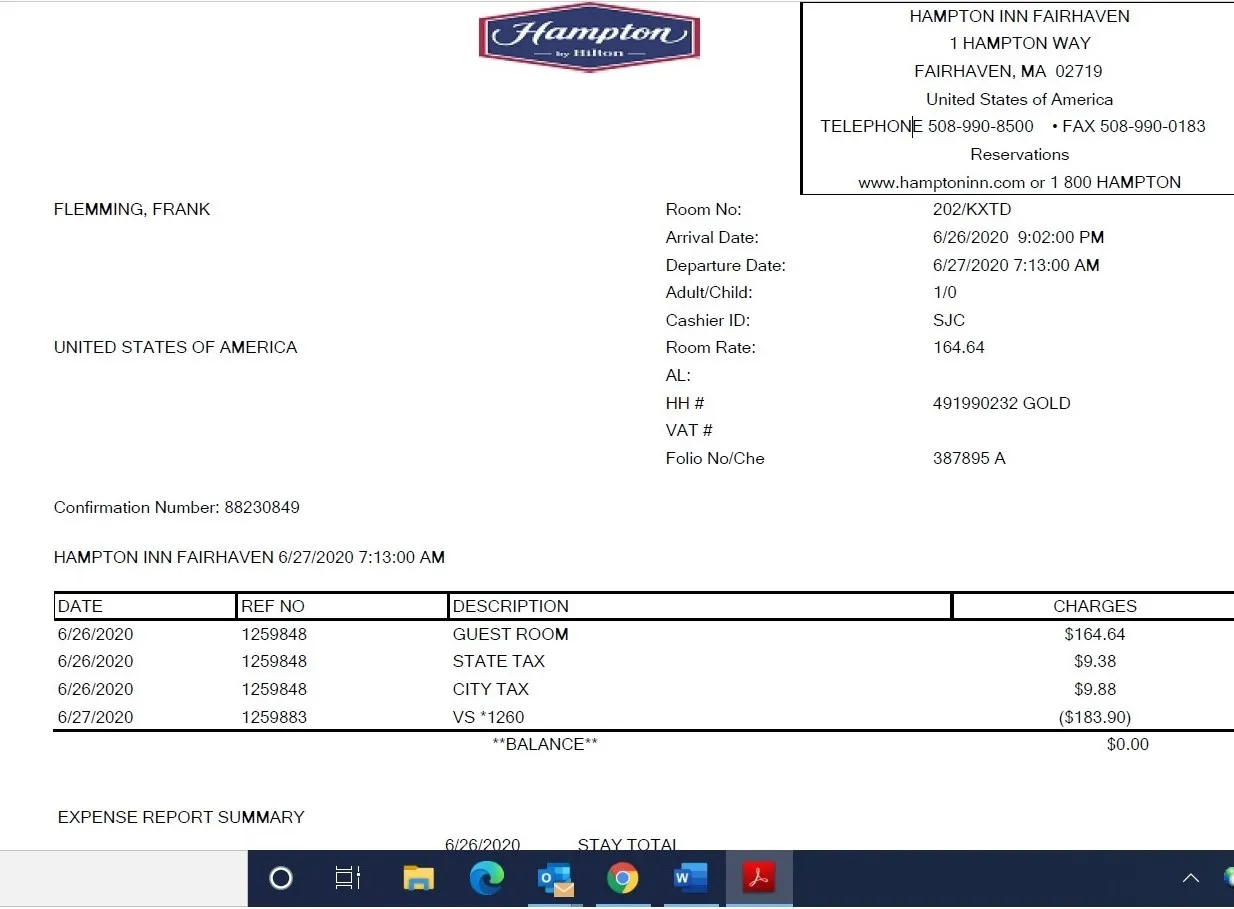Click the $9.38 state tax amount
The height and width of the screenshot is (909, 1234).
1095,661
